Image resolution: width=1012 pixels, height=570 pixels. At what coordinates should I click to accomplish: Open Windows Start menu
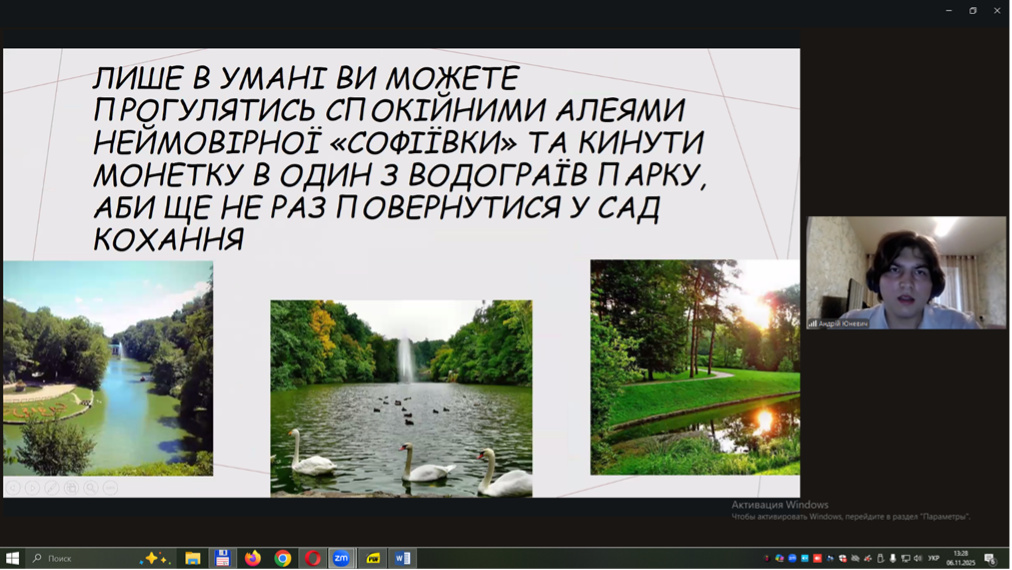pyautogui.click(x=13, y=558)
